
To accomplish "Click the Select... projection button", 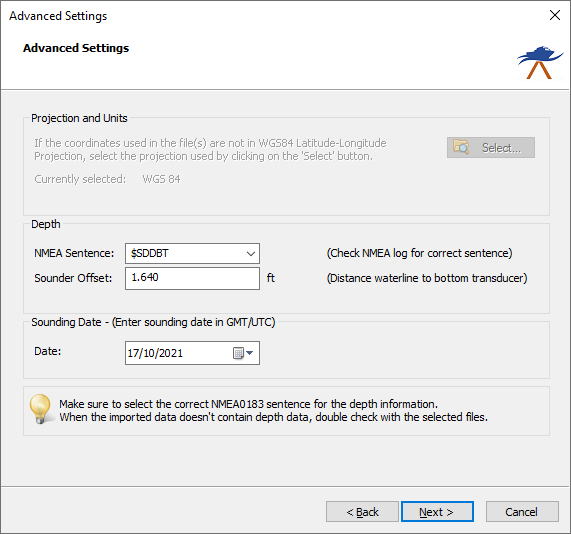I will (x=491, y=148).
